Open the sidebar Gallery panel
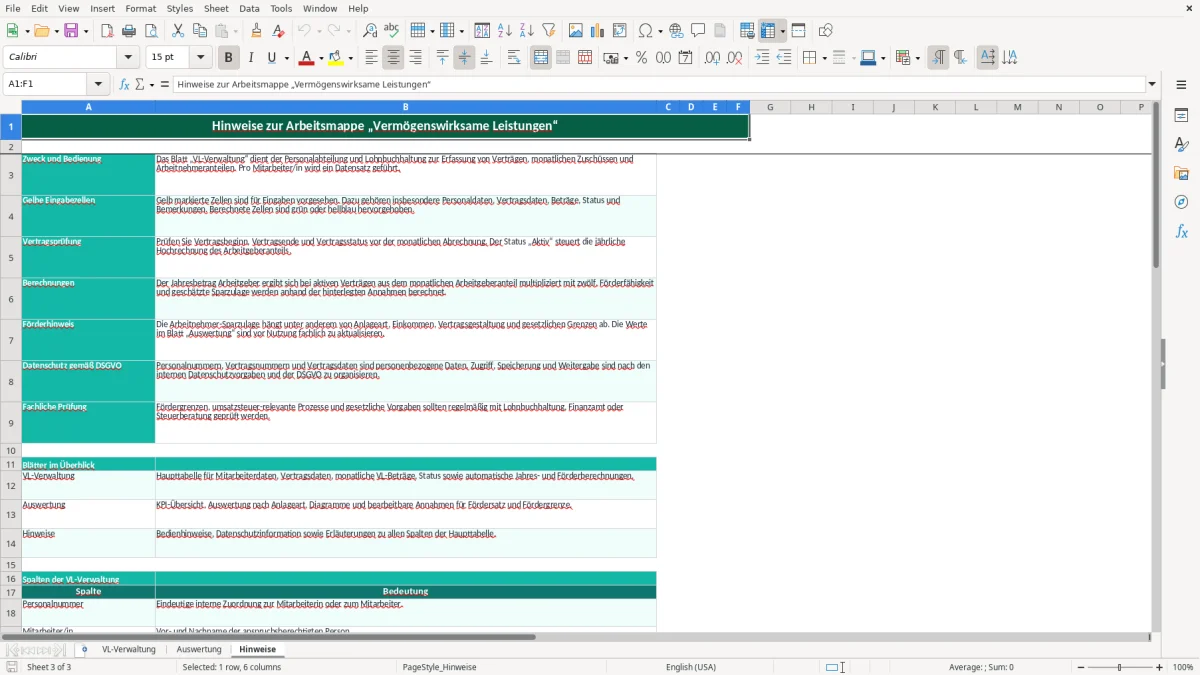 1181,173
